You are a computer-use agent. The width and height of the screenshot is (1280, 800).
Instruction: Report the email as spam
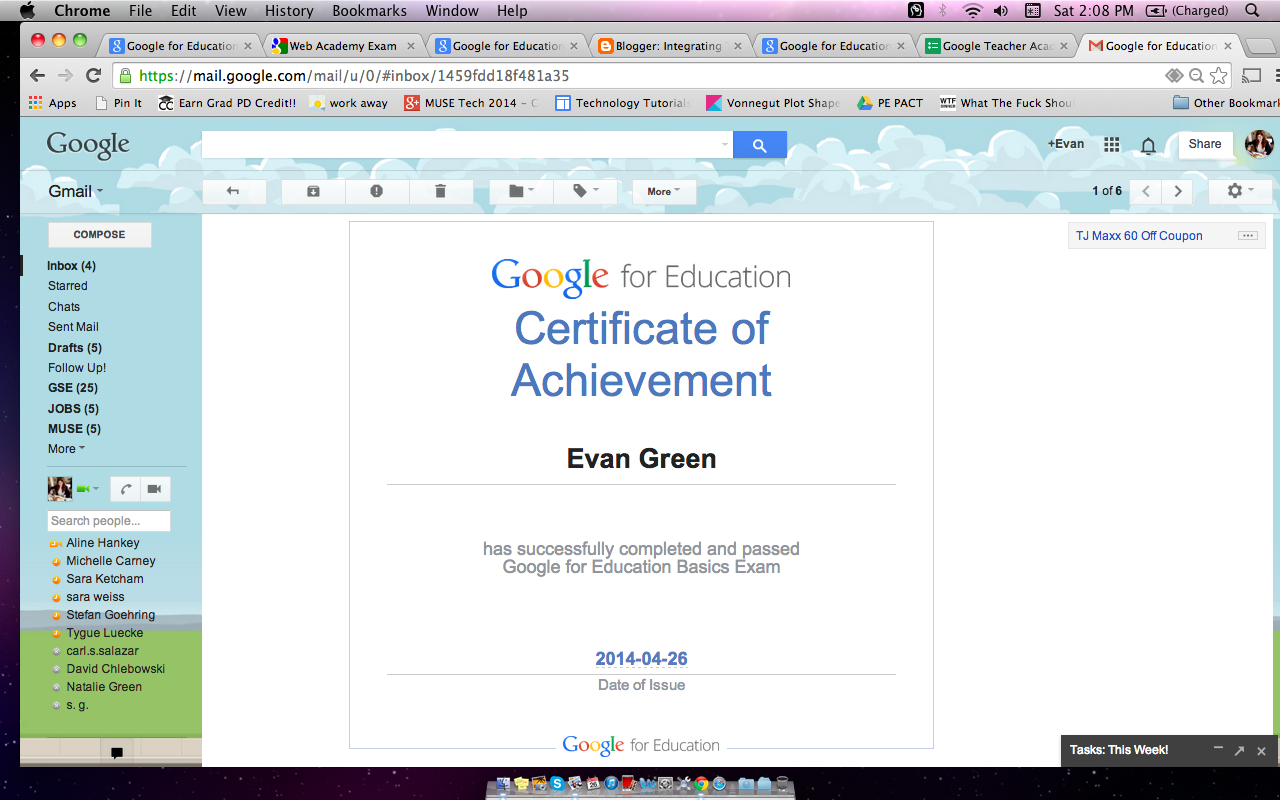click(375, 191)
